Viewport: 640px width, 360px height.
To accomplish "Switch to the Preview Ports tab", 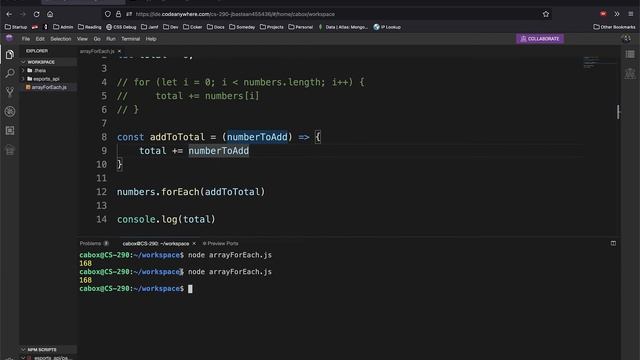I will pos(221,243).
